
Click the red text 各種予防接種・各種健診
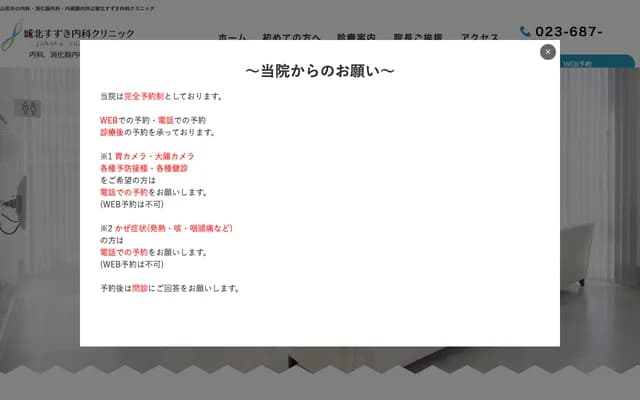point(144,168)
